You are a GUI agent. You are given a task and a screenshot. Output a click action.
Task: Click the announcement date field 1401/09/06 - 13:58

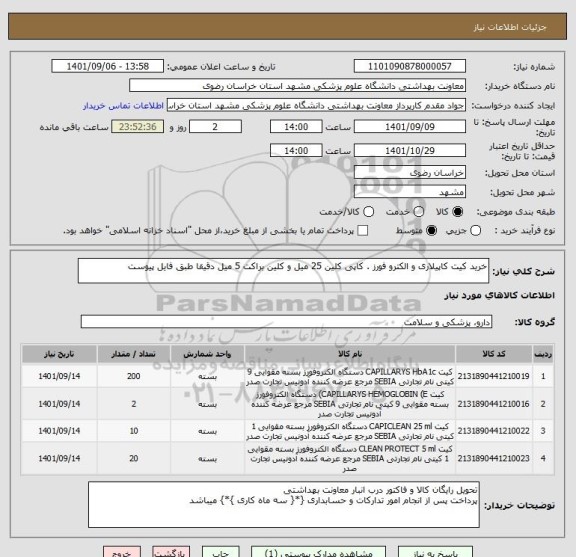[x=108, y=67]
